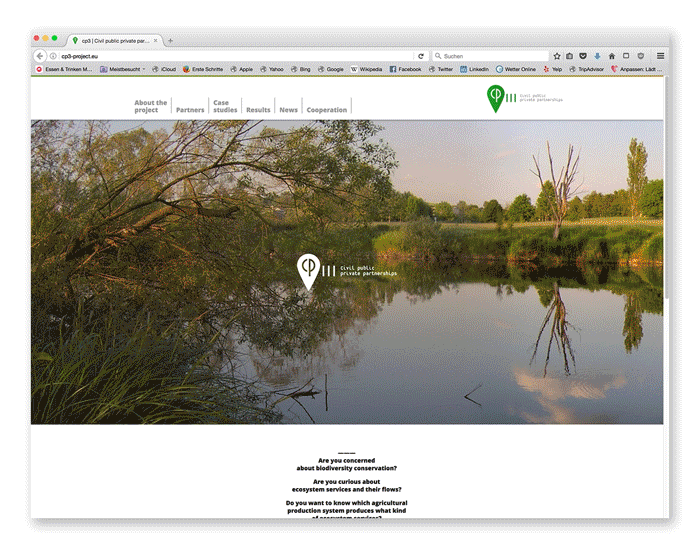Click text 'Do you want to know which agricultural'

[x=346, y=503]
